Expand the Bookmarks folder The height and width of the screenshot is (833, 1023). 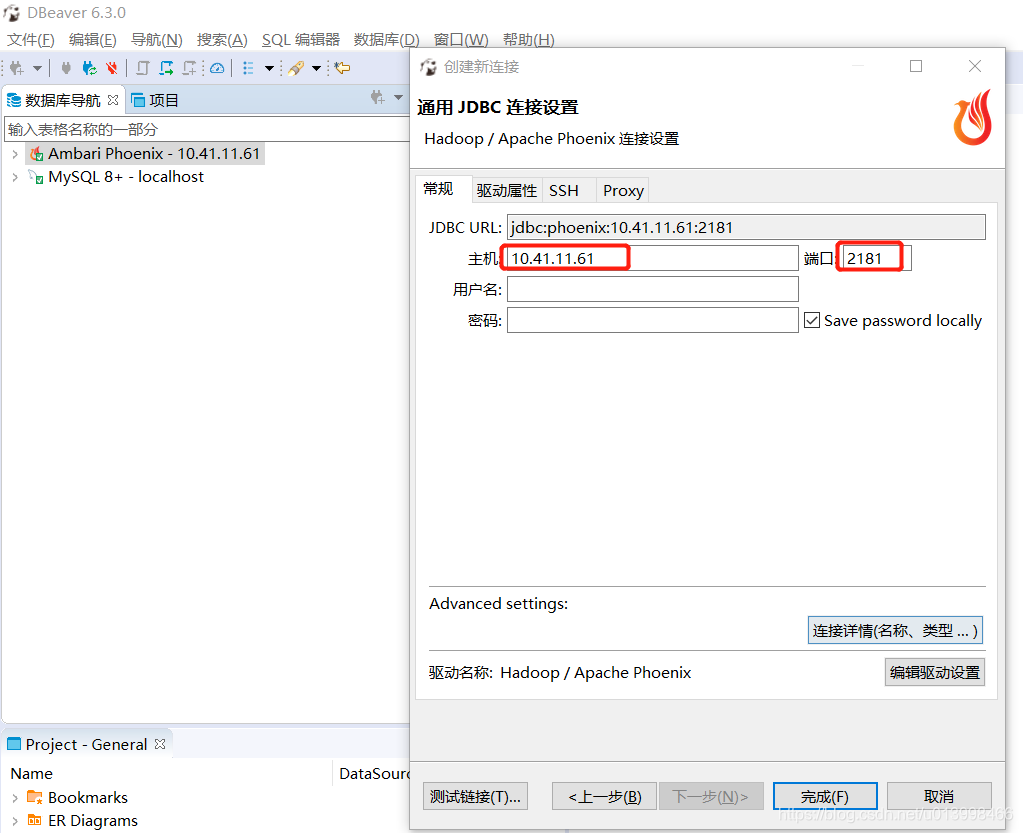click(15, 798)
